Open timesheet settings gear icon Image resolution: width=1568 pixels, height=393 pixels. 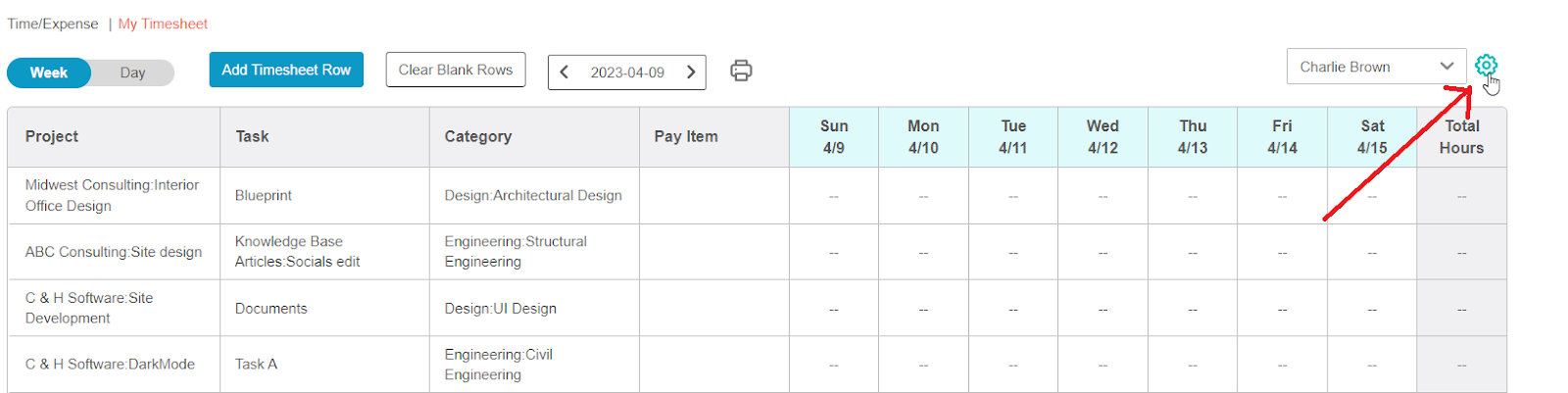pos(1486,66)
